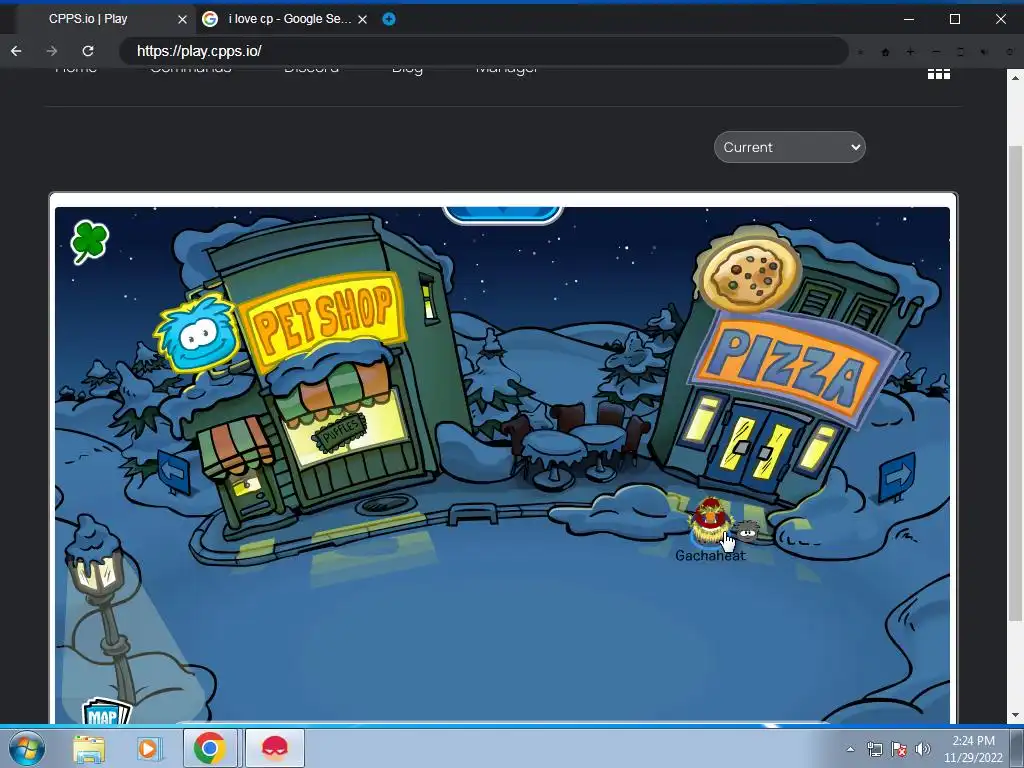Open the Windows Start menu
Screen dimensions: 1024x768
[27, 748]
